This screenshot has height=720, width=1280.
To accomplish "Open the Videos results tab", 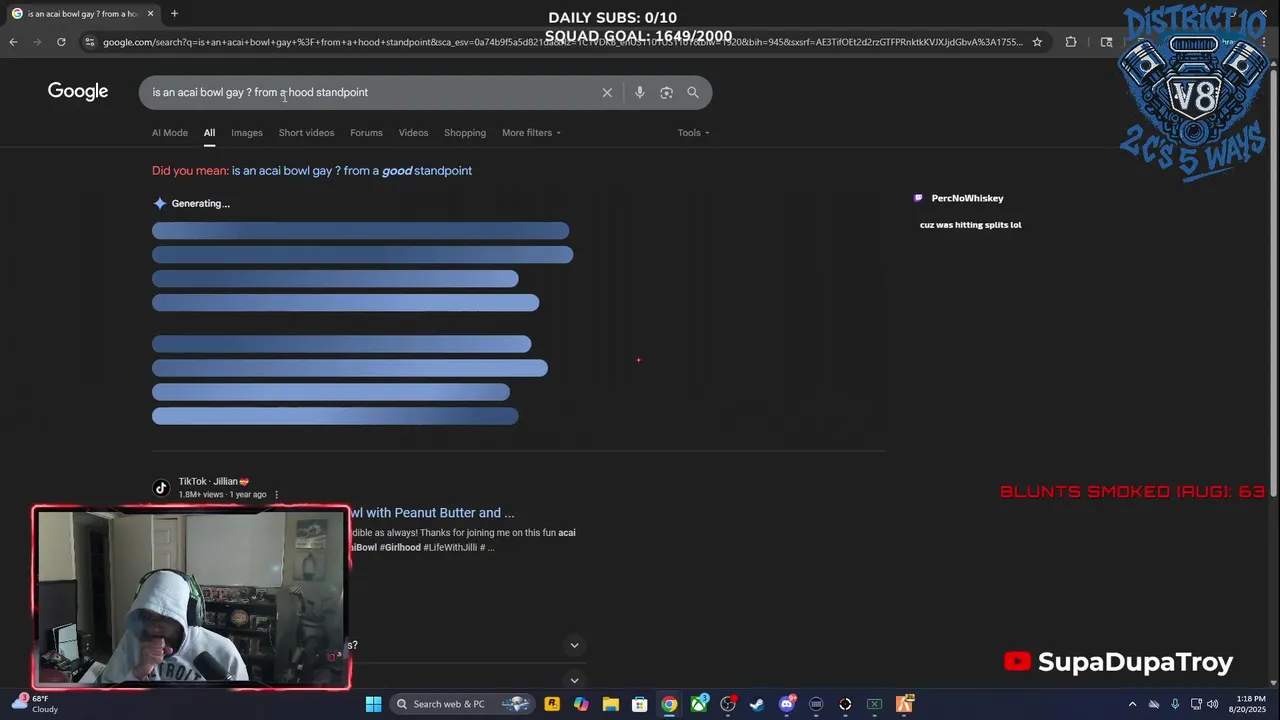I will click(413, 132).
